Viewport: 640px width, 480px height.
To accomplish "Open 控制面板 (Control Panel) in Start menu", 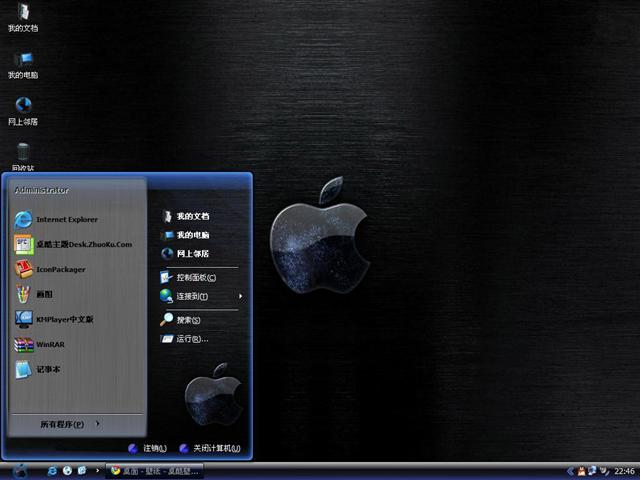I will [x=195, y=277].
